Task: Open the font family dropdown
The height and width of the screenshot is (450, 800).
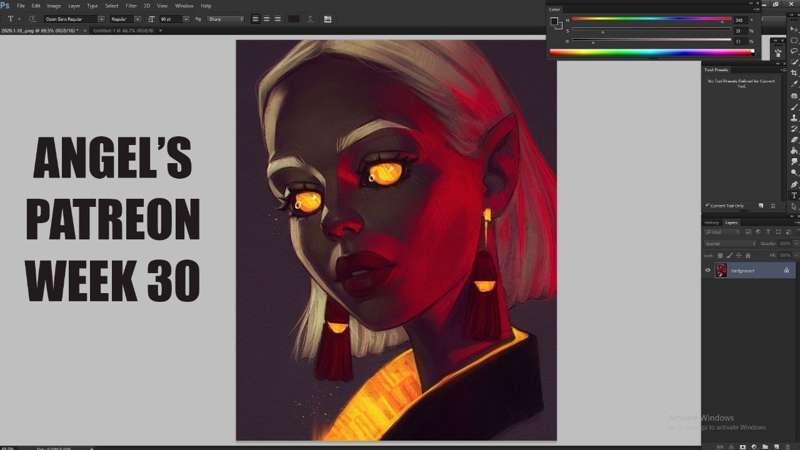Action: coord(101,19)
